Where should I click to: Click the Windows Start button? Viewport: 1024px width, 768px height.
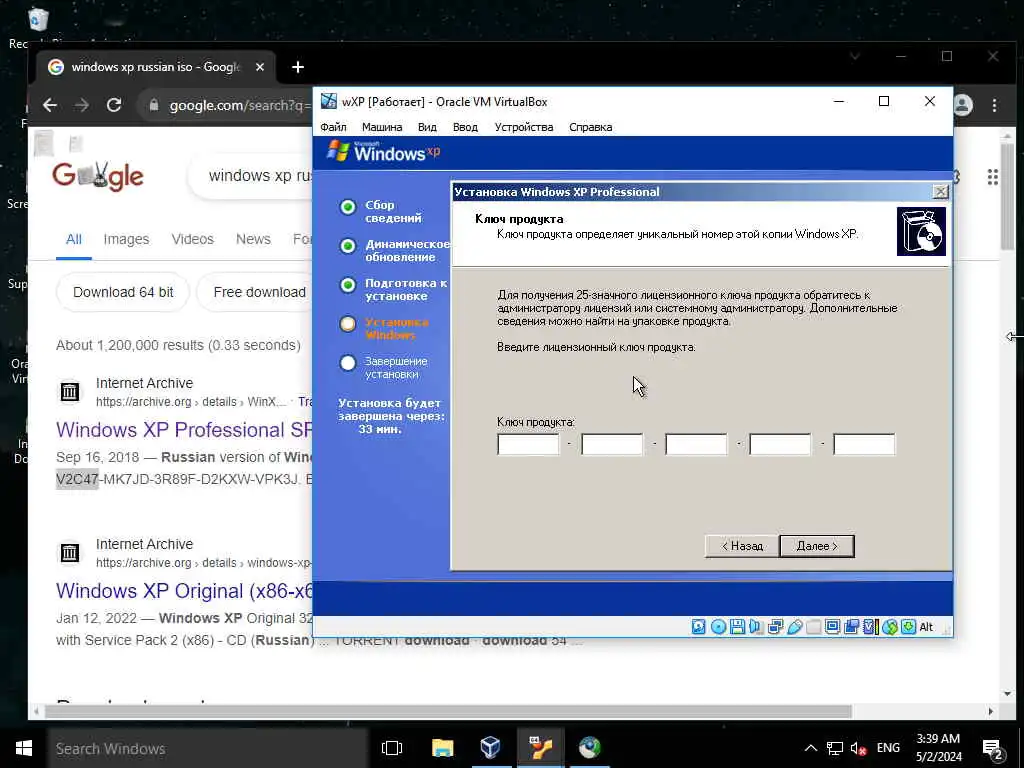point(24,748)
